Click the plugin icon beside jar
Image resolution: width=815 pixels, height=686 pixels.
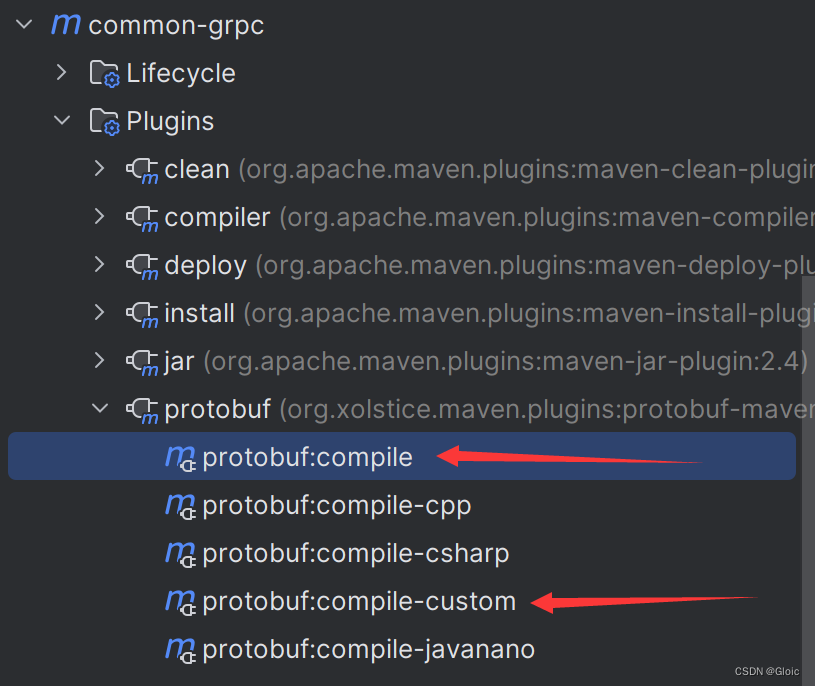pyautogui.click(x=144, y=361)
